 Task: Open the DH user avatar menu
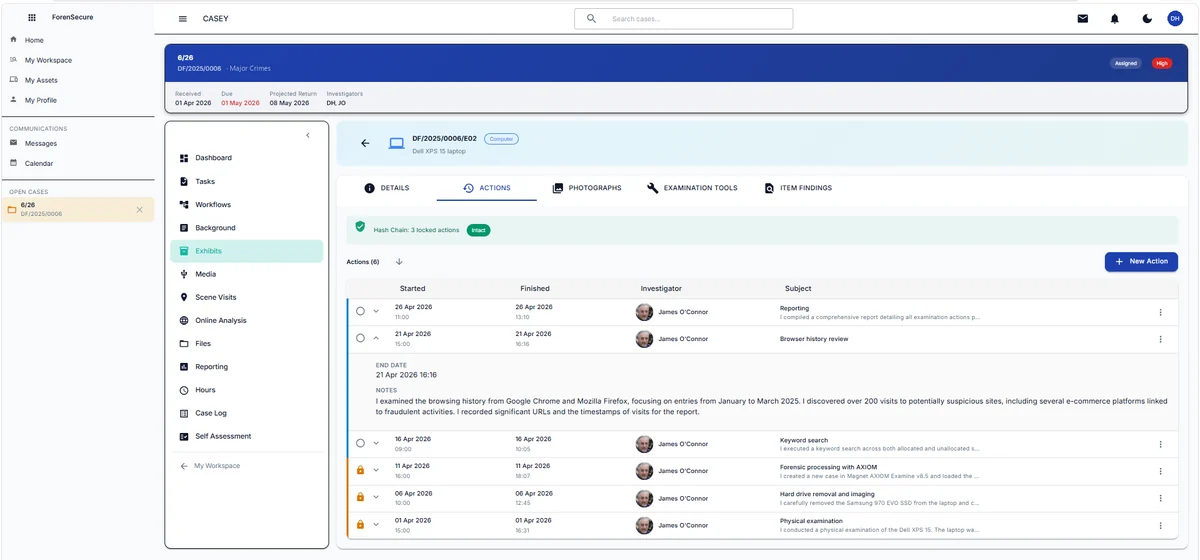pyautogui.click(x=1175, y=19)
